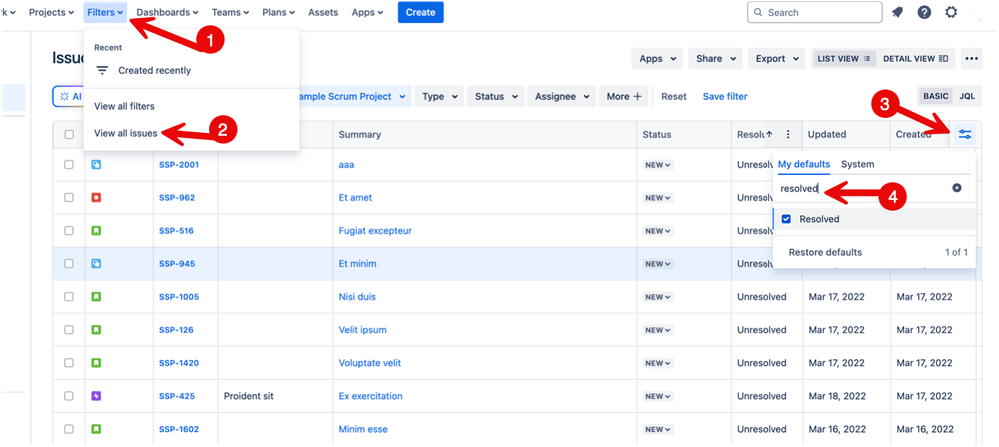Open the column configuration sliders icon

[965, 134]
